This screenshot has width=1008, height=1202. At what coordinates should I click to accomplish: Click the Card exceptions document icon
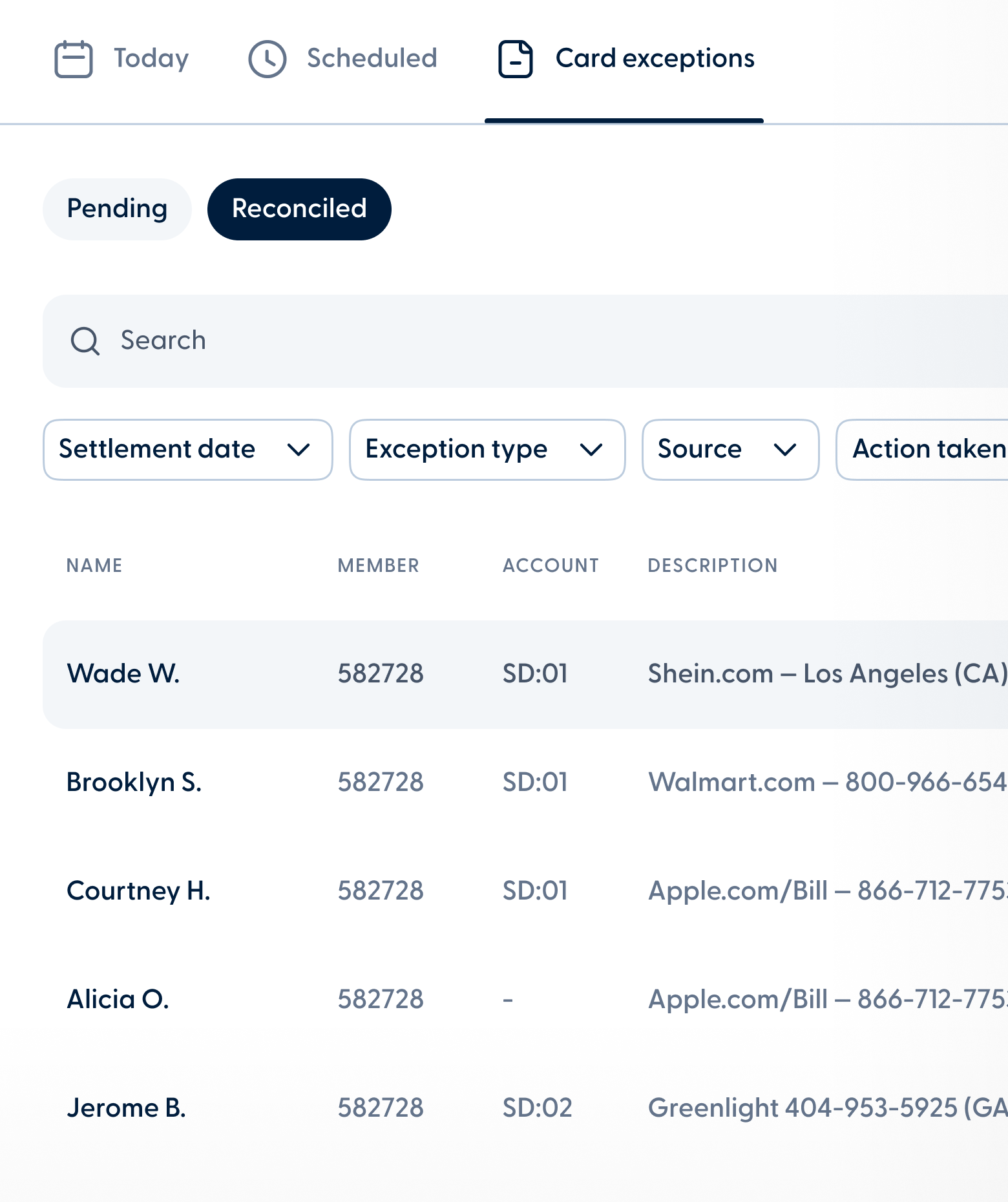point(515,59)
